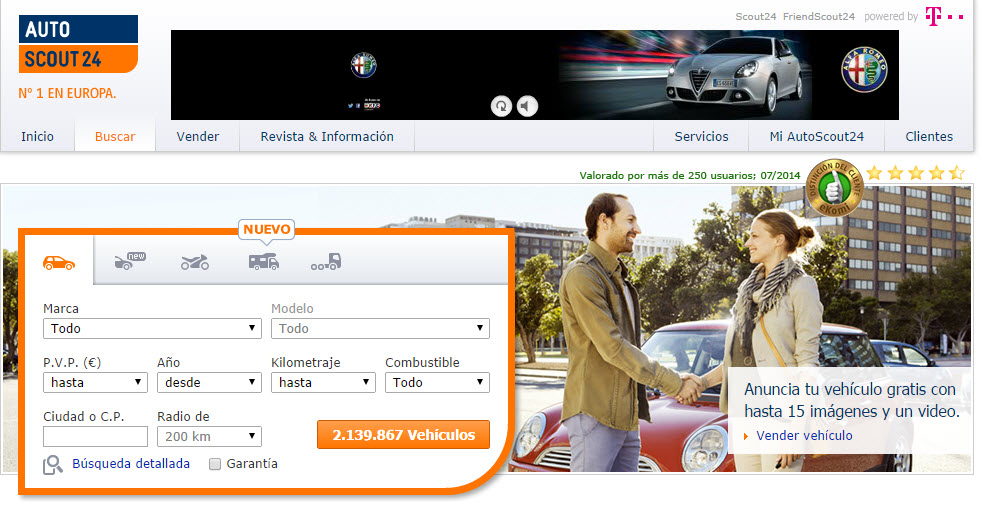The width and height of the screenshot is (981, 508).
Task: Open the Servicios menu
Action: tap(701, 136)
